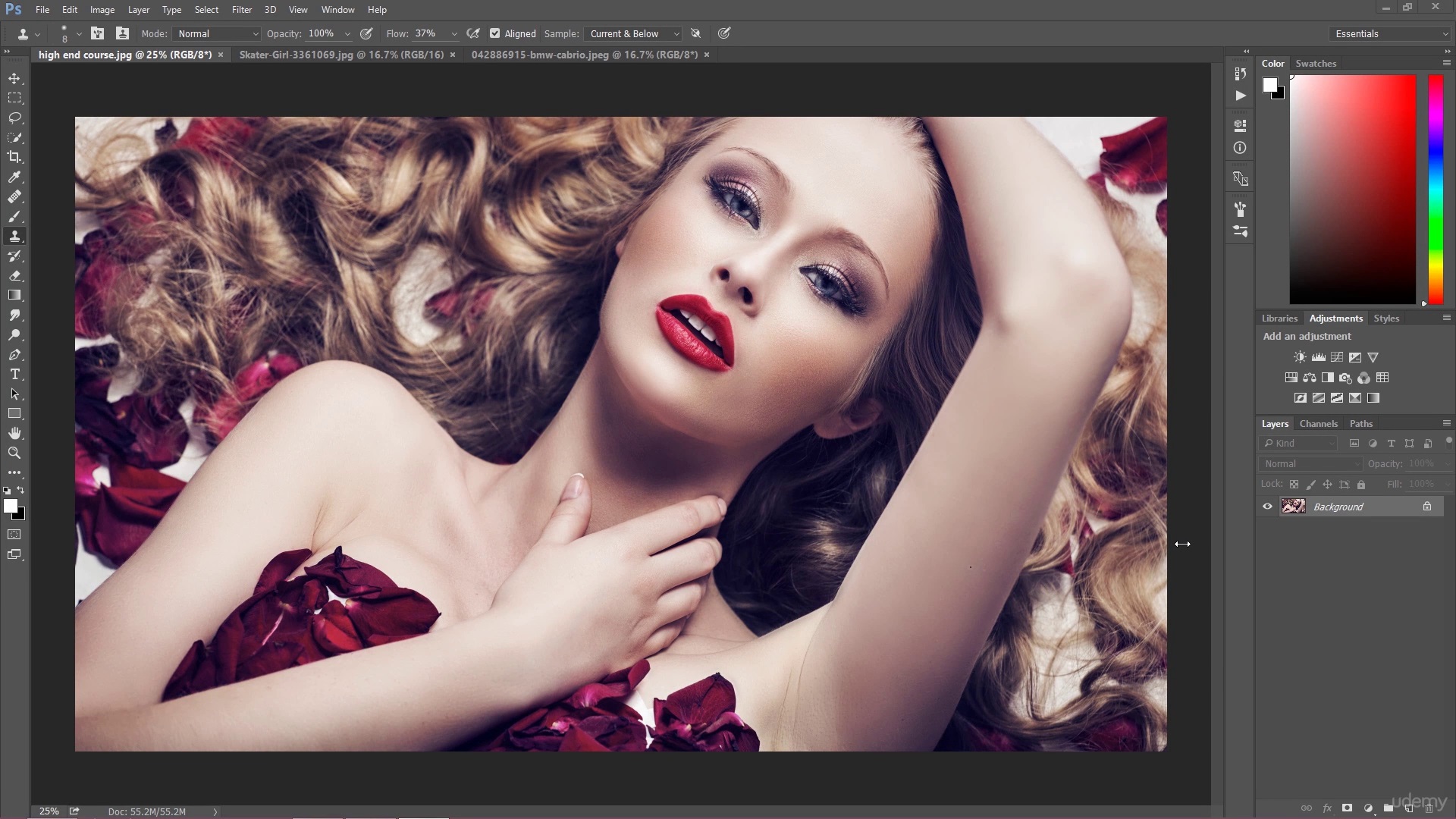Toggle the Aligned checkbox
This screenshot has width=1456, height=819.
495,33
